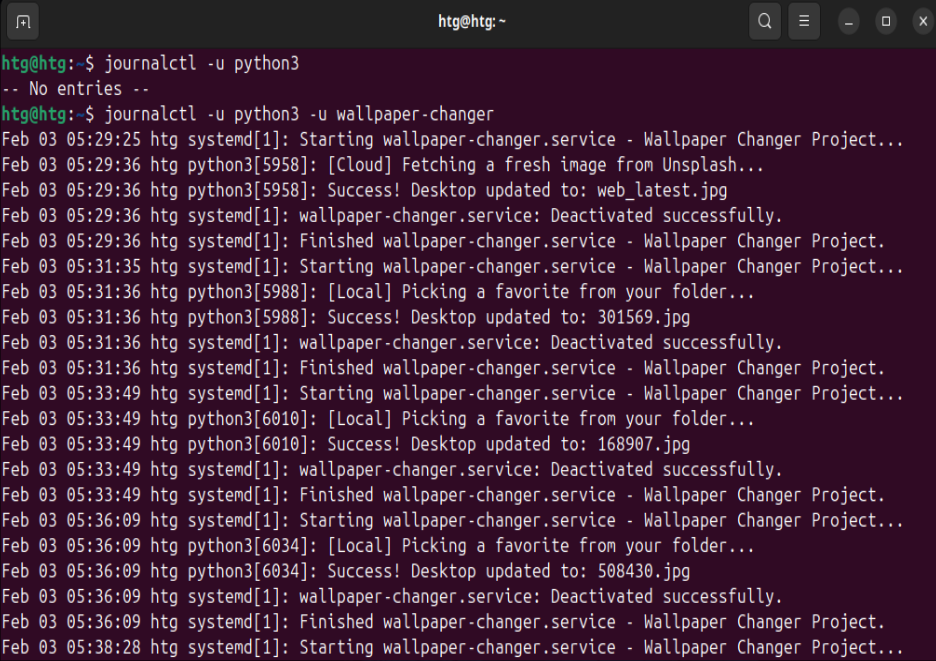Image resolution: width=936 pixels, height=661 pixels.
Task: Click the 05:33:49 Deactivated successfully line
Action: (392, 469)
